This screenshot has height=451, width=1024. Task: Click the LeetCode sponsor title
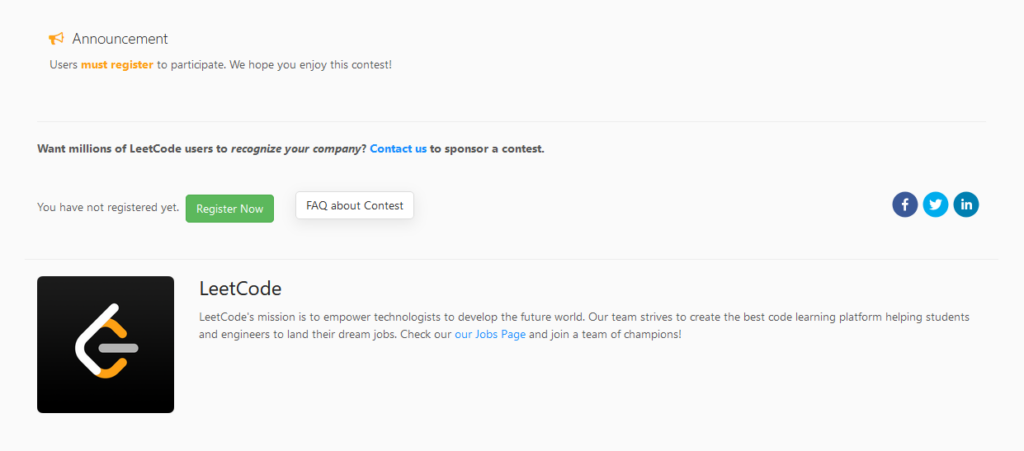click(x=240, y=289)
